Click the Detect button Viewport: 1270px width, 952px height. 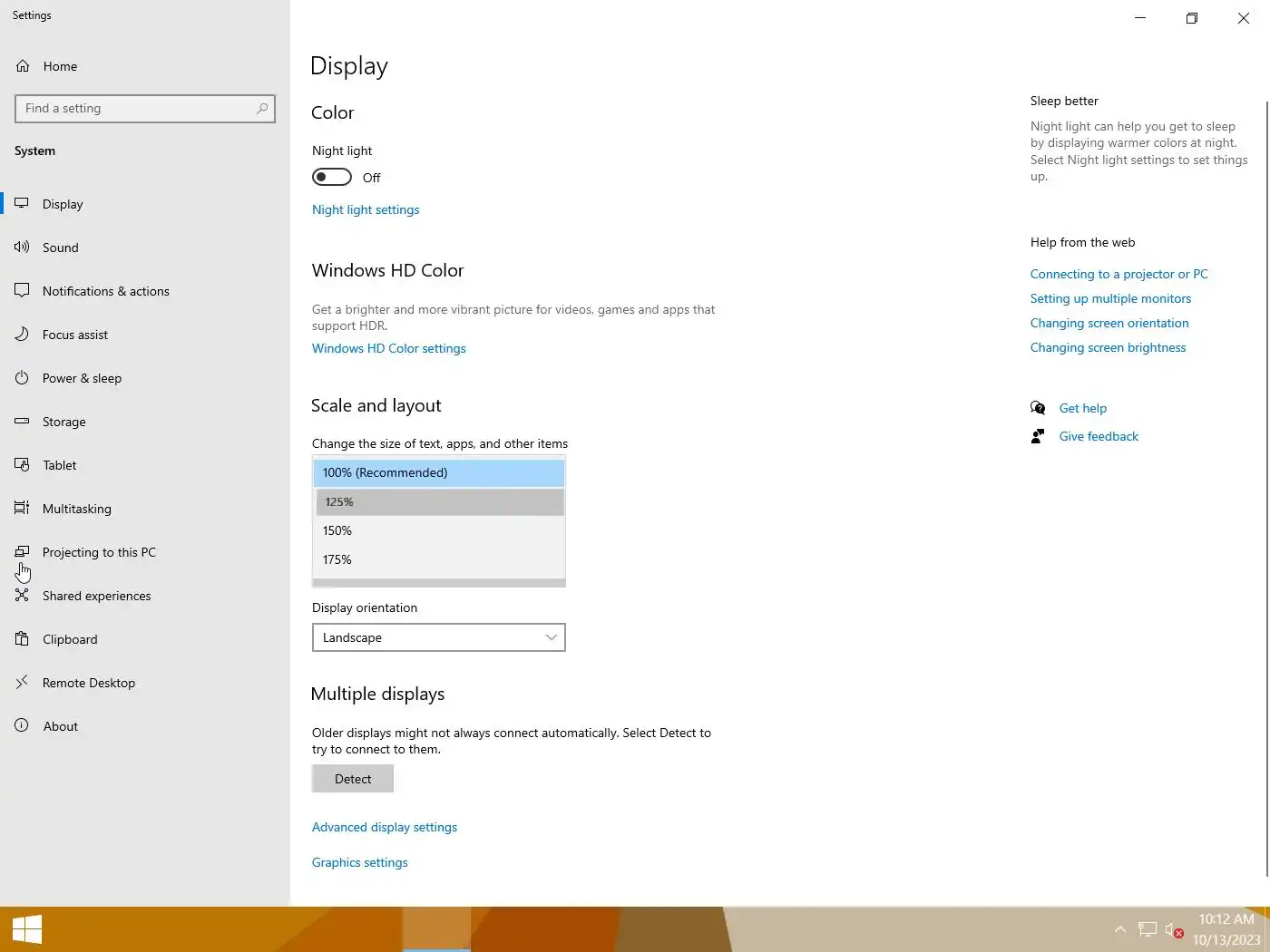pyautogui.click(x=353, y=779)
